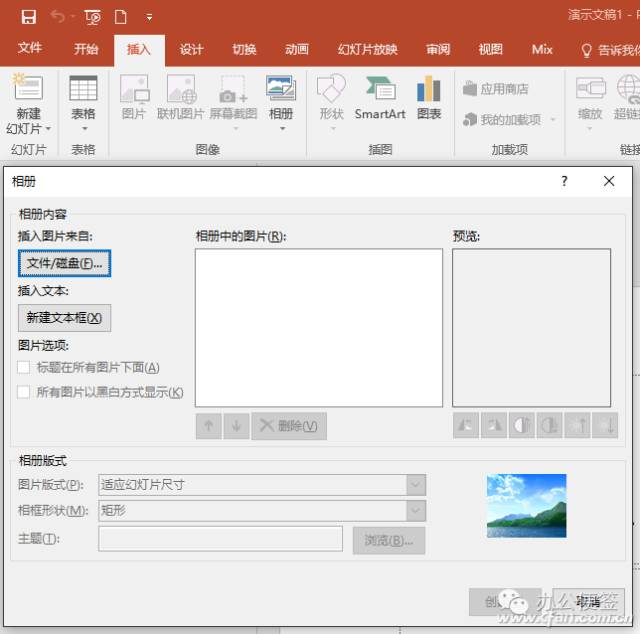The height and width of the screenshot is (634, 640).
Task: Click the 相册 ribbon icon
Action: [x=281, y=87]
